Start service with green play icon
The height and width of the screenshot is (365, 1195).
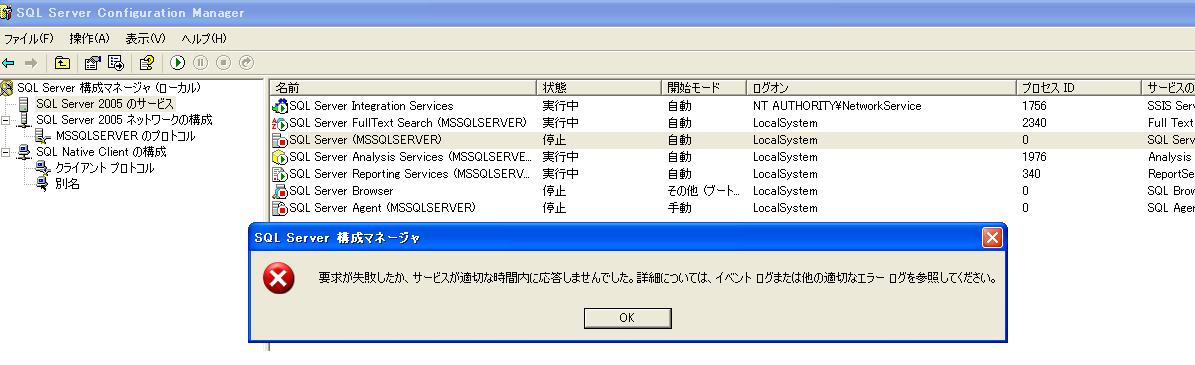click(178, 62)
